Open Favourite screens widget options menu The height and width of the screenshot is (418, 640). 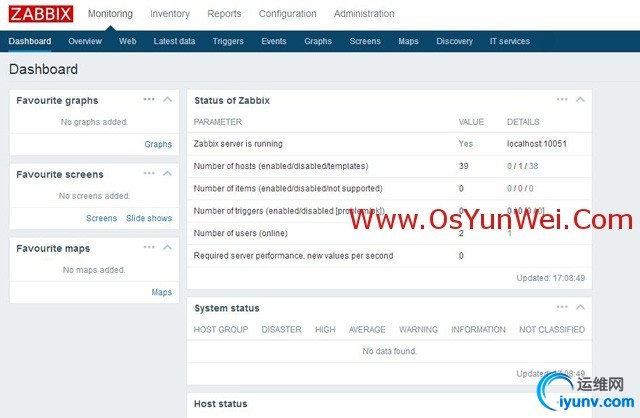pos(149,173)
